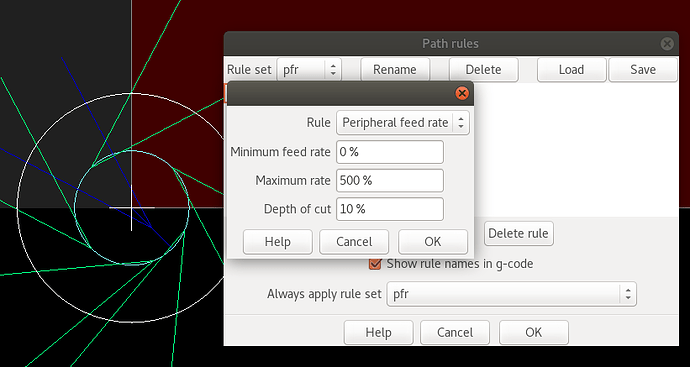
Task: Click the Load button in Path rules
Action: (571, 70)
